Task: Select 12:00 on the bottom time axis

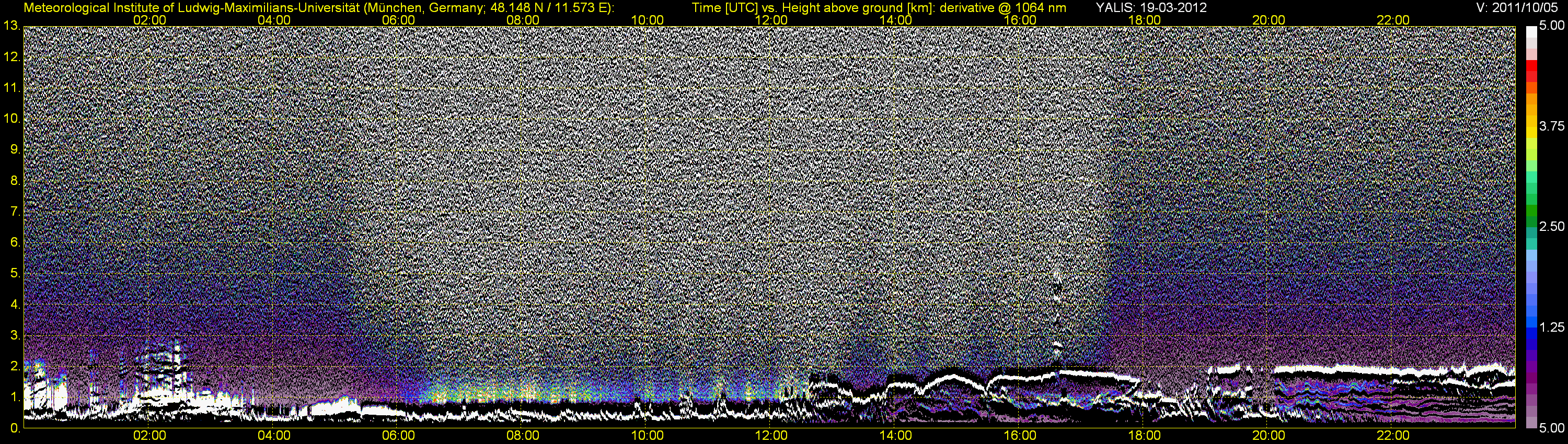Action: (771, 436)
